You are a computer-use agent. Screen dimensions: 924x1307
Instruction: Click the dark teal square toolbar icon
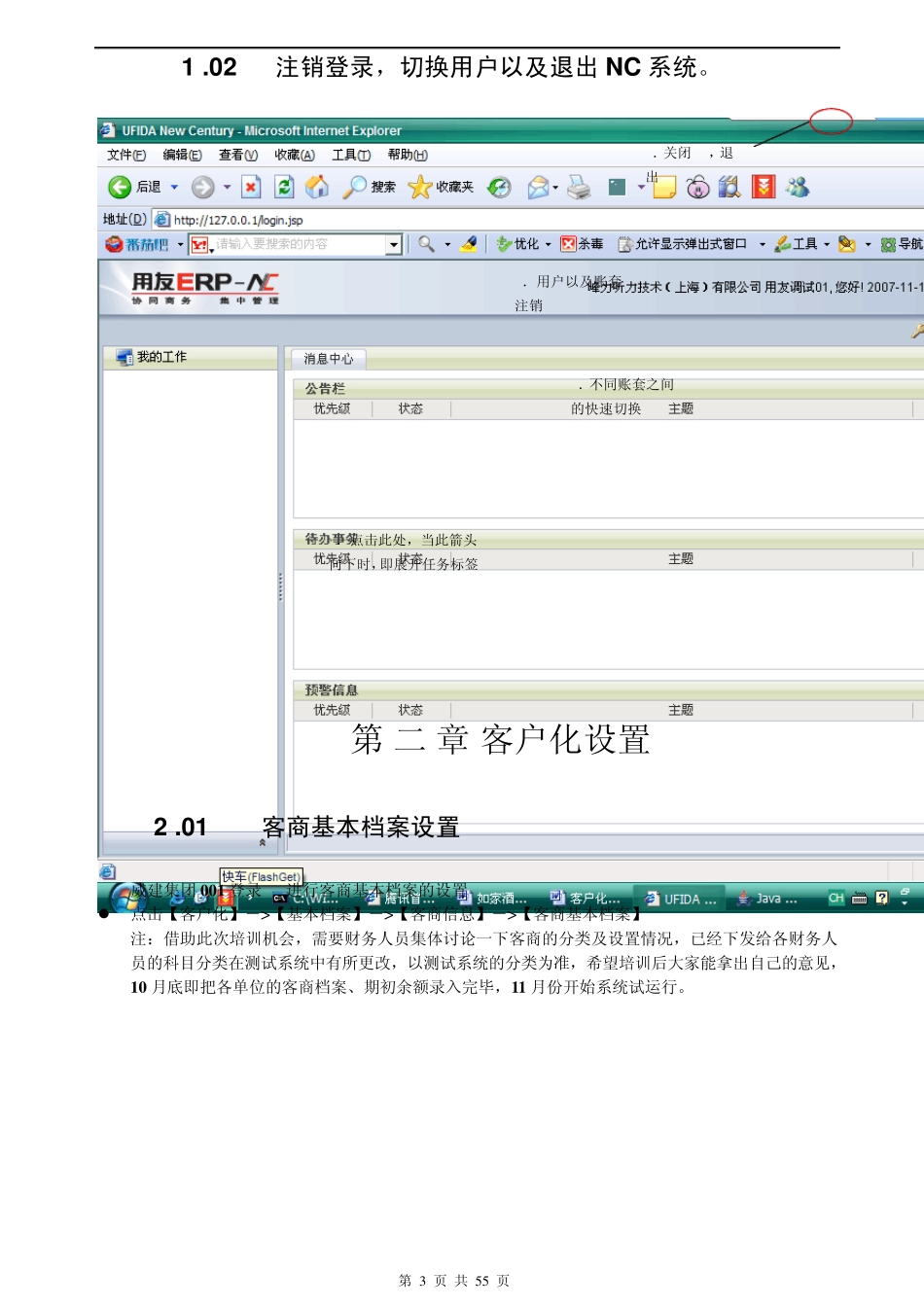click(x=617, y=187)
